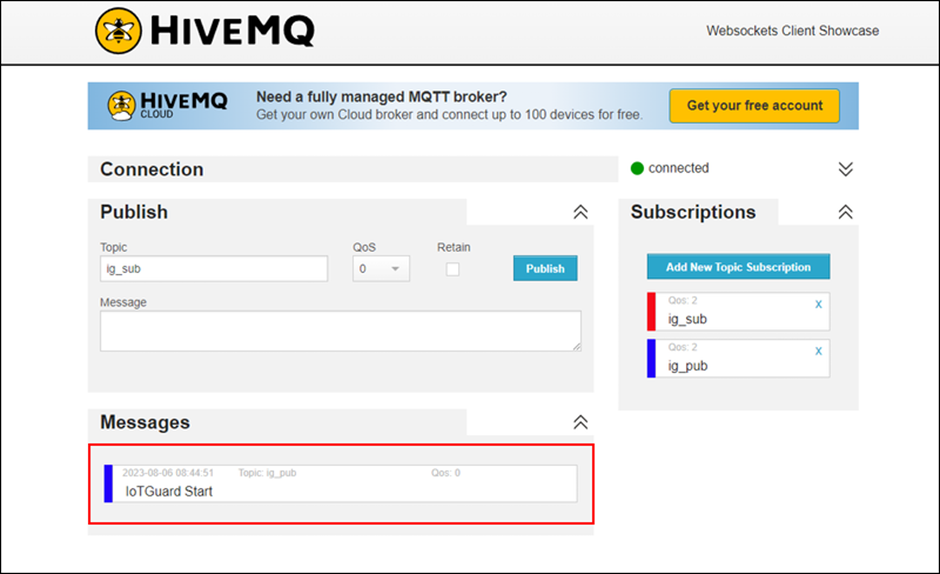
Task: Click the 'Qos: 2' label above ig_pub
Action: point(683,347)
